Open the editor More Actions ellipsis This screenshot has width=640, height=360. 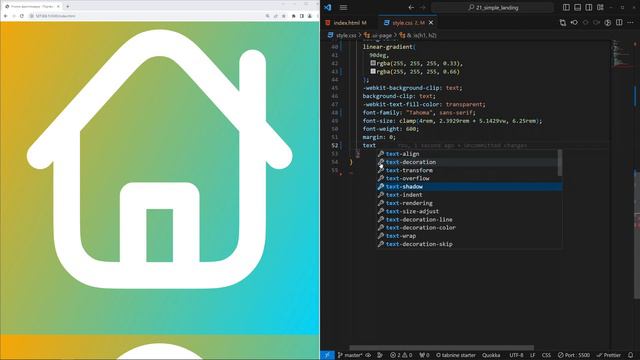click(x=630, y=23)
